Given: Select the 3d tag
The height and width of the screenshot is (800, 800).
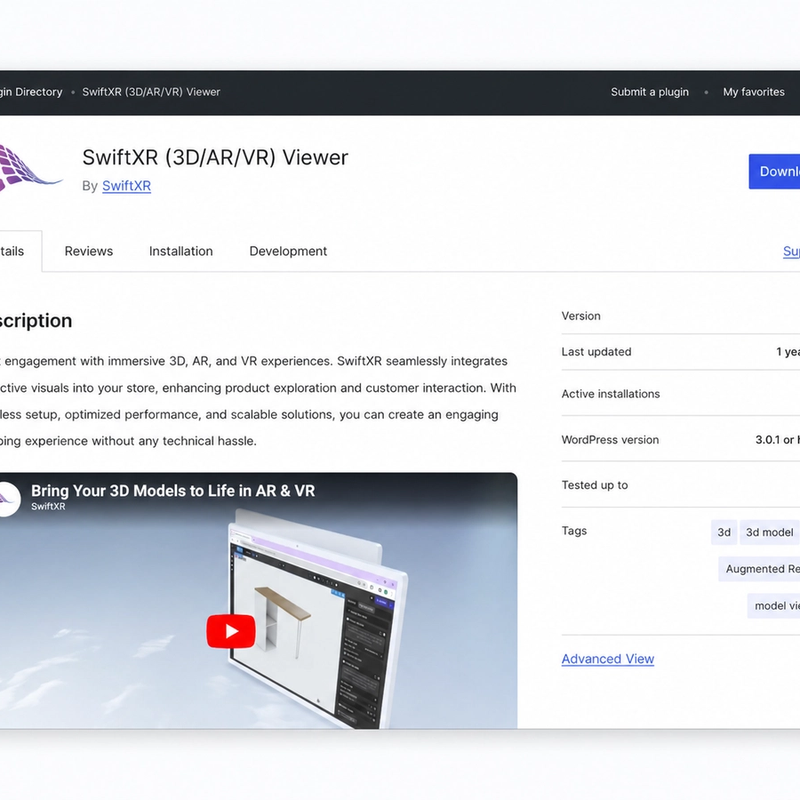Looking at the screenshot, I should pyautogui.click(x=723, y=532).
